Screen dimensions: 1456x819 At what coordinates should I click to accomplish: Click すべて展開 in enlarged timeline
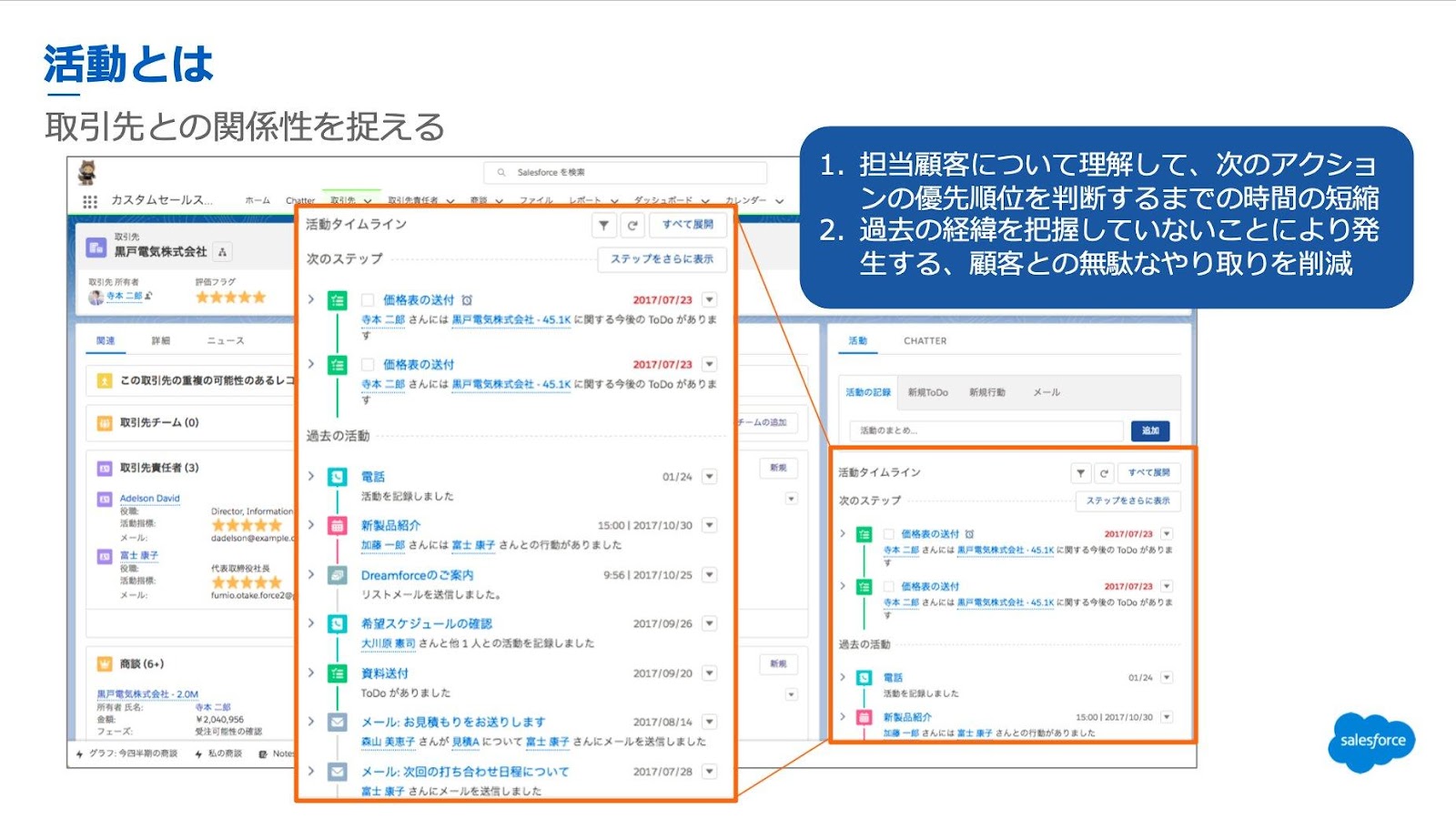[688, 225]
